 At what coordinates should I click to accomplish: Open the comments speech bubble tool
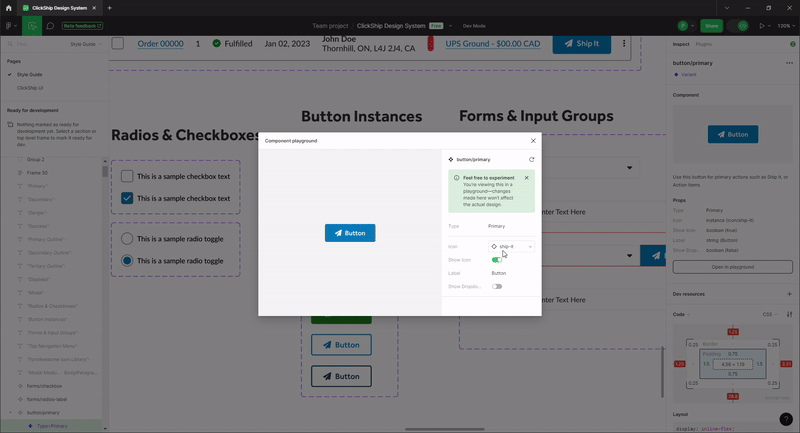(x=50, y=26)
